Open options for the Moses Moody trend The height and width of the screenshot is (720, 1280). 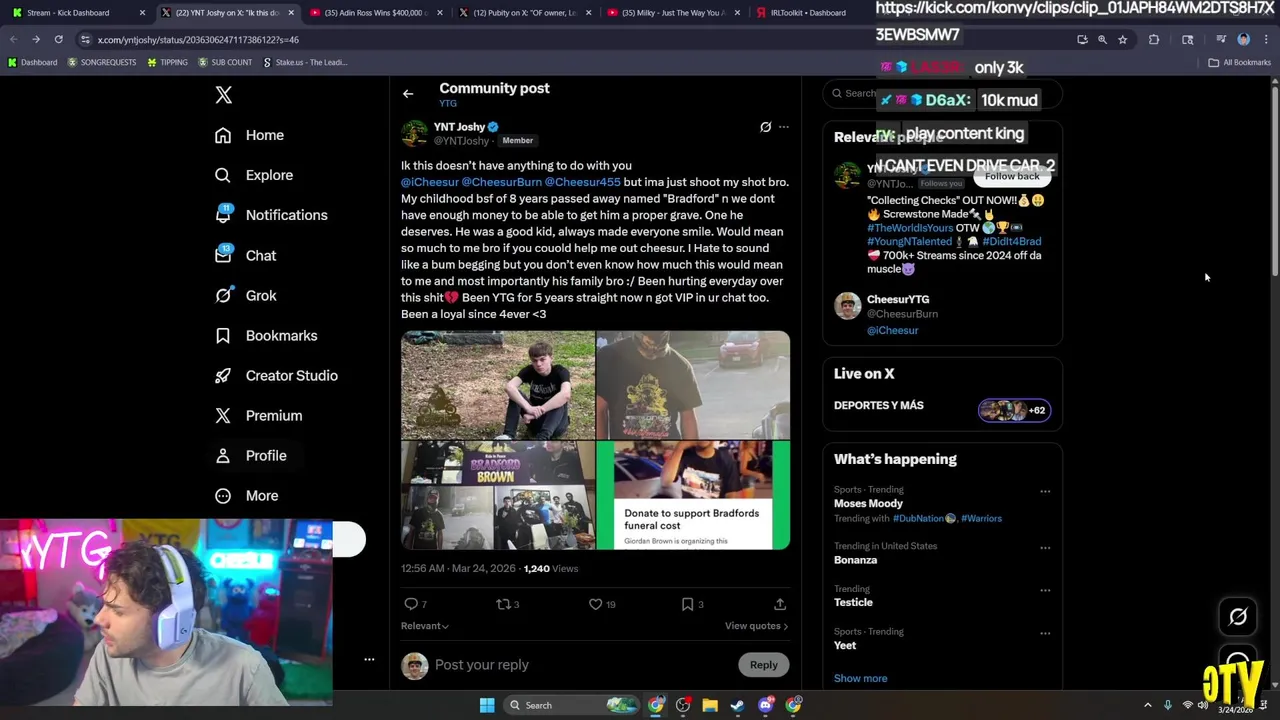pos(1045,491)
